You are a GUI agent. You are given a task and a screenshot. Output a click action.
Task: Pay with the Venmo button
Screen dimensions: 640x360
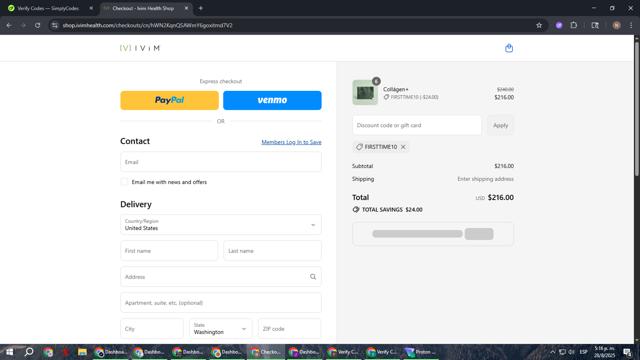pos(272,100)
